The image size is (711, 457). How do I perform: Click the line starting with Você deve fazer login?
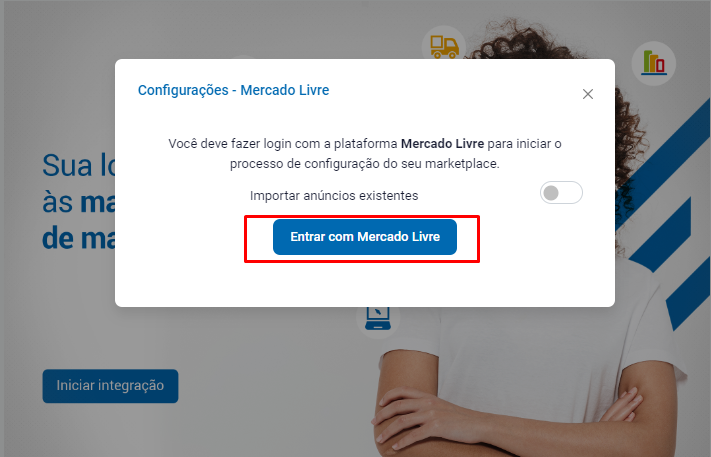coord(365,144)
